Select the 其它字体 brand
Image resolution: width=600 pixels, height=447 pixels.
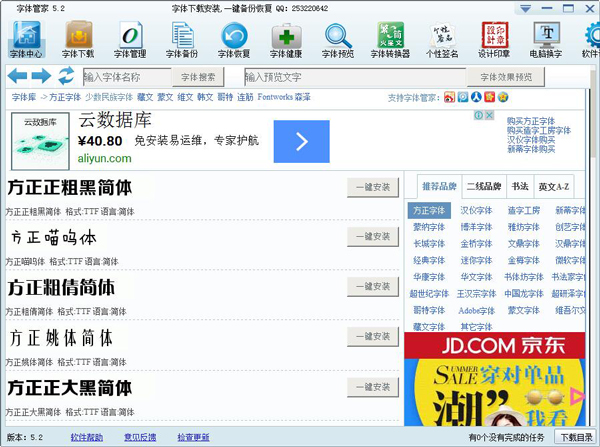(476, 327)
